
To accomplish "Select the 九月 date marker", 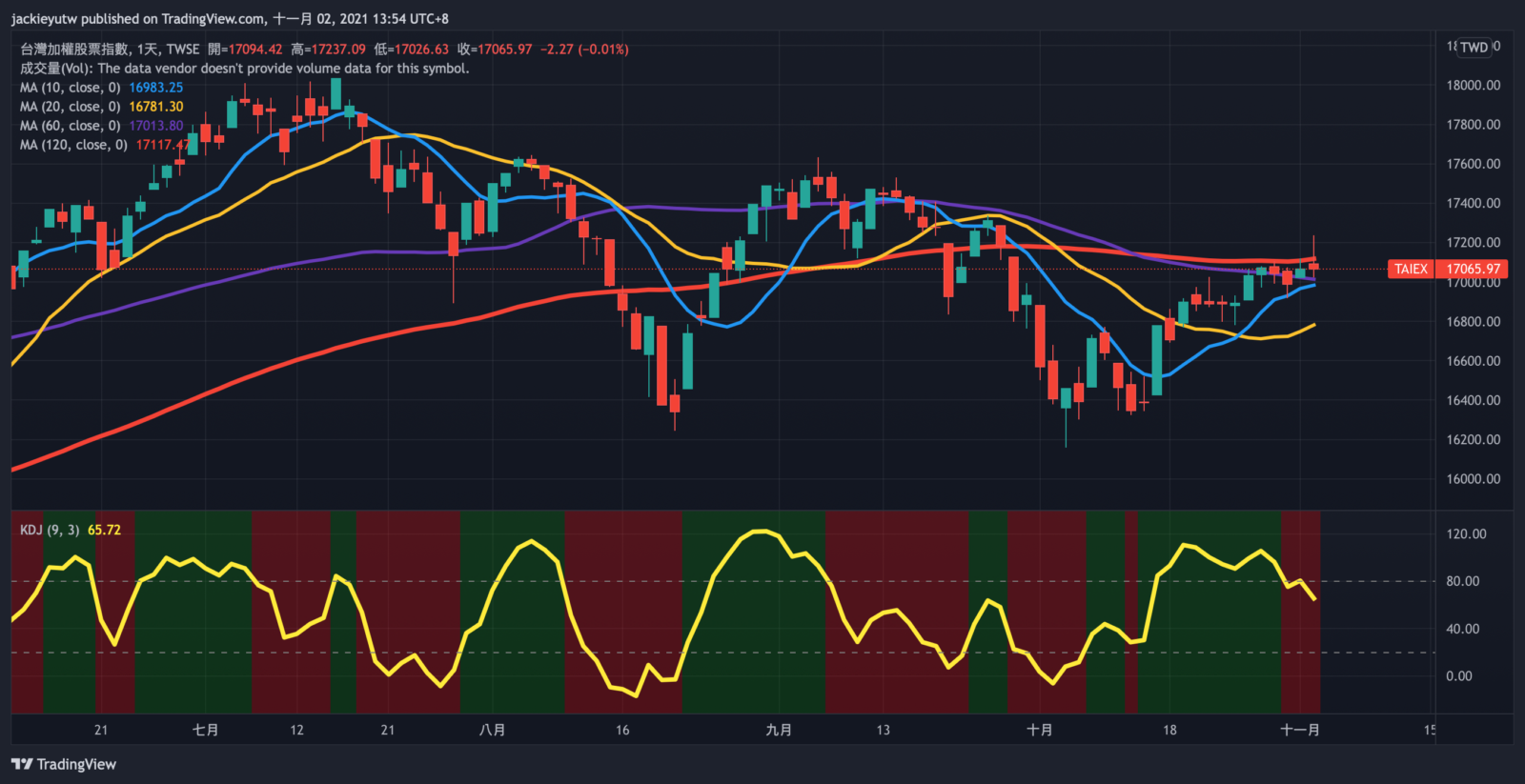I will coord(779,730).
